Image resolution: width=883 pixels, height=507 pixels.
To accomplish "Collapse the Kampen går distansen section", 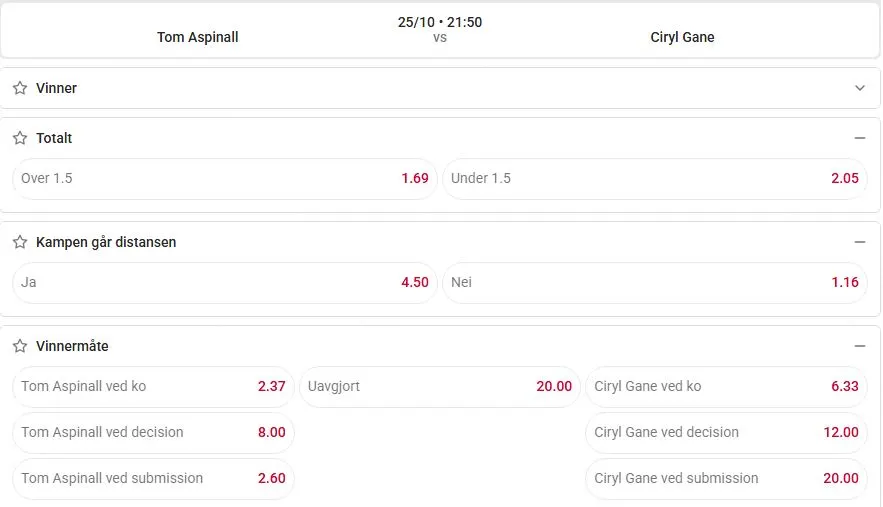I will 860,242.
